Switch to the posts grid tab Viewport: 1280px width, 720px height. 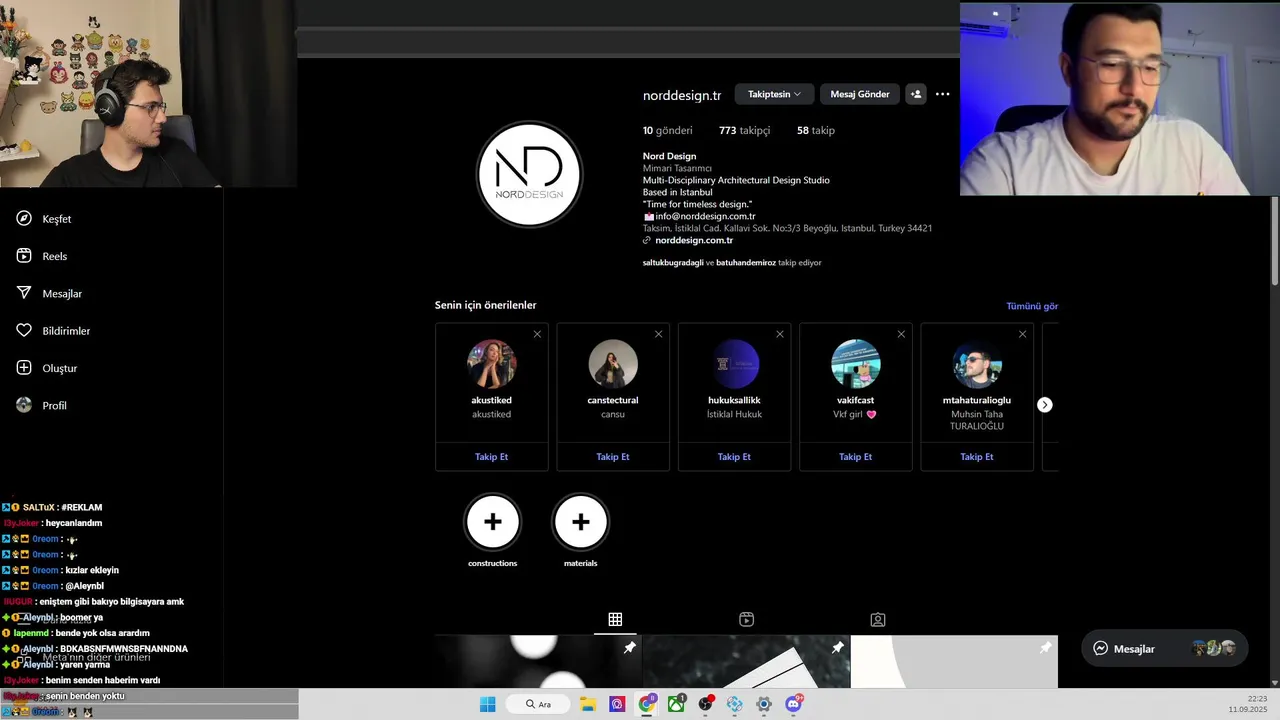(615, 620)
